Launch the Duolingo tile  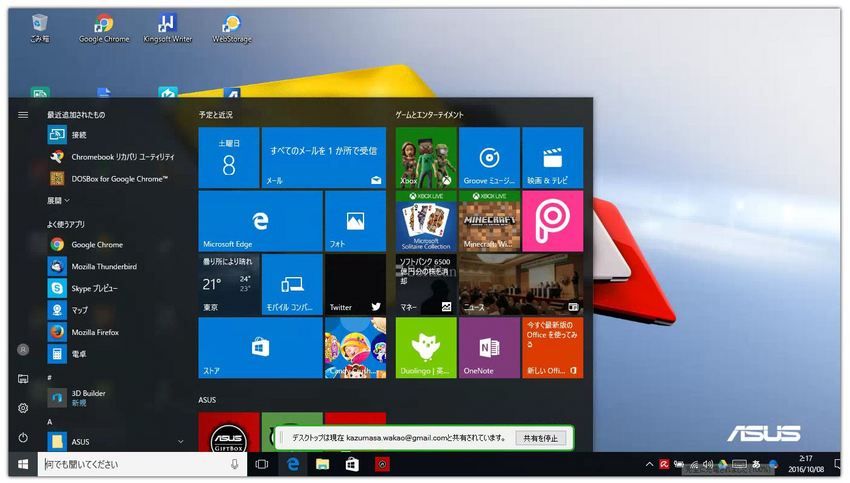[426, 348]
